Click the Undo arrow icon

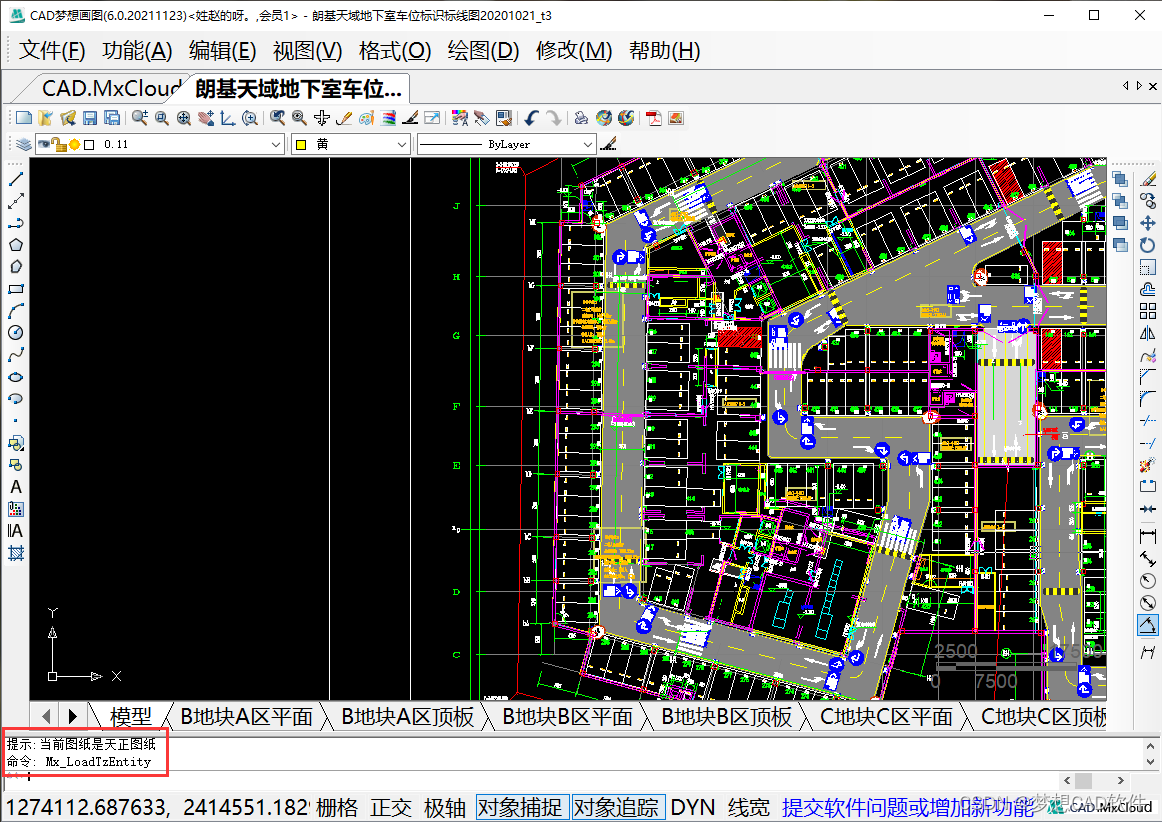[531, 118]
